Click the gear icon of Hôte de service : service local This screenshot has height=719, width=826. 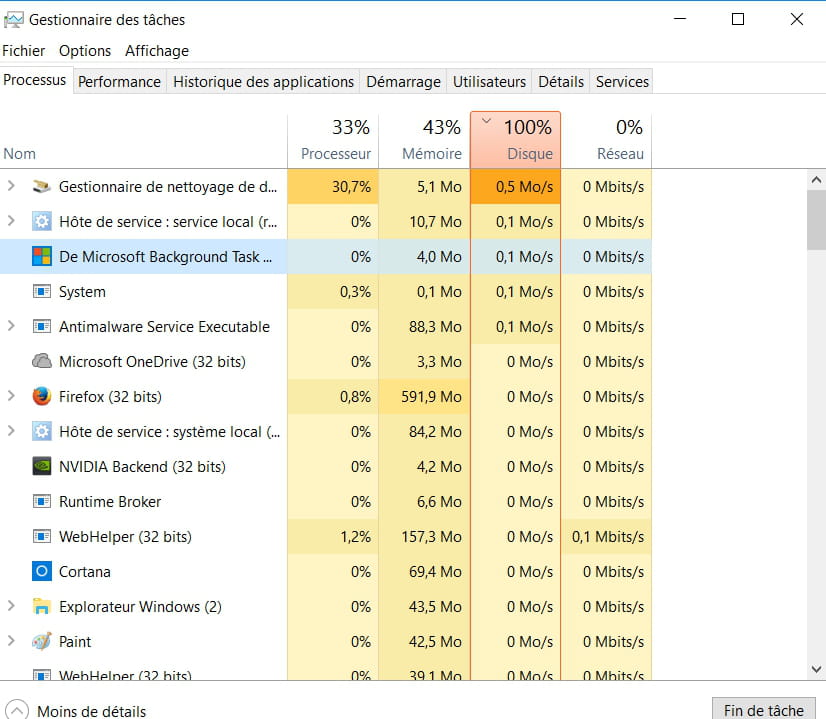(x=42, y=221)
